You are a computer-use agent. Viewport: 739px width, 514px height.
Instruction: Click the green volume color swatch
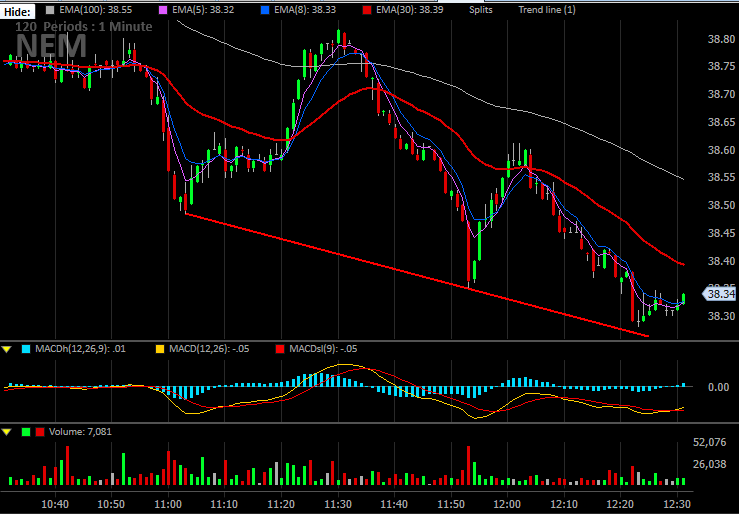[x=26, y=432]
